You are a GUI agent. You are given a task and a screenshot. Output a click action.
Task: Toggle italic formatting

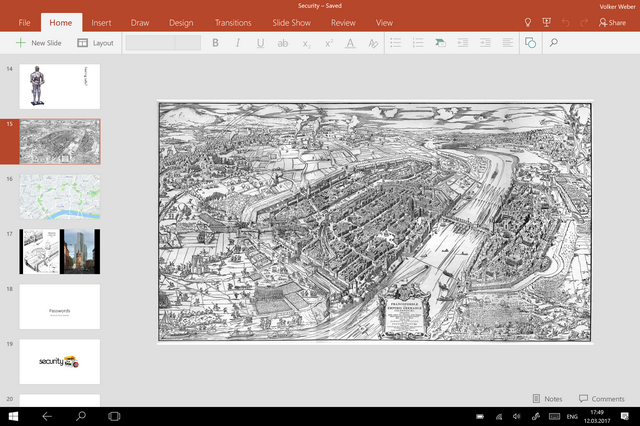(238, 43)
